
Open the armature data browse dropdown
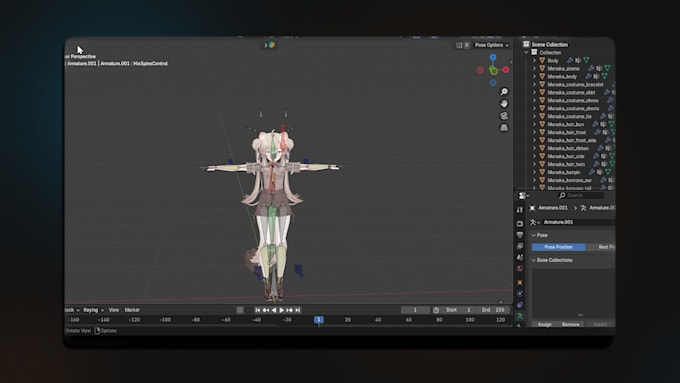point(535,223)
